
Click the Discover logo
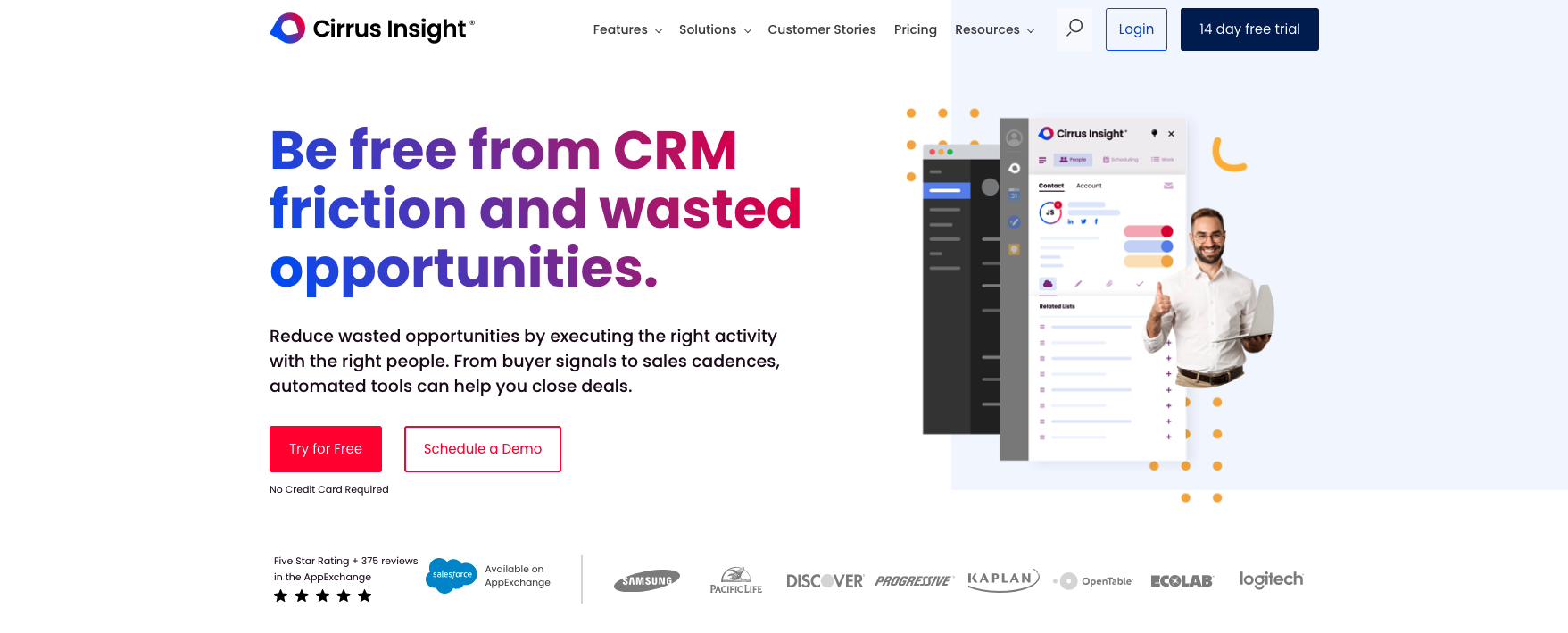(x=825, y=581)
